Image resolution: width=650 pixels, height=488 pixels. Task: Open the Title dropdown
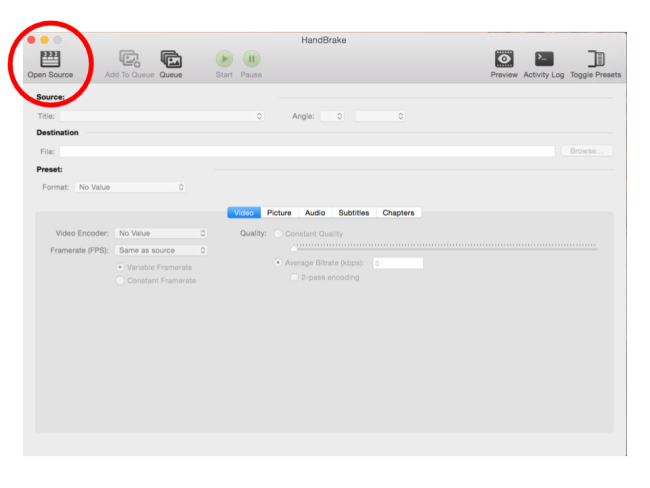162,116
